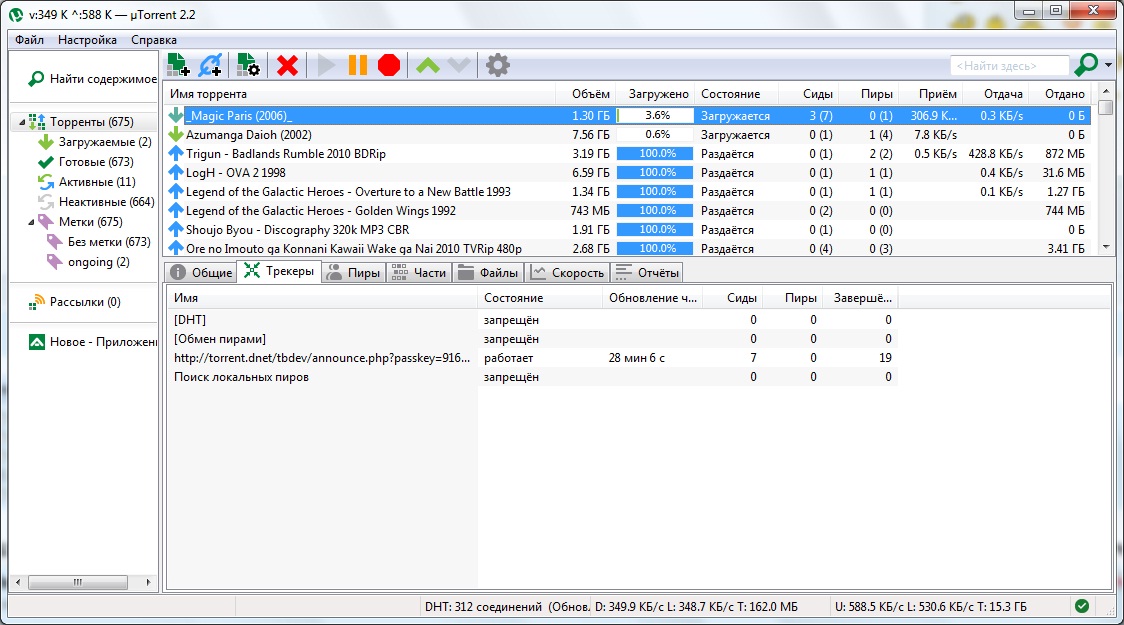The height and width of the screenshot is (625, 1124).
Task: Click the green network status icon in status bar
Action: (x=1082, y=606)
